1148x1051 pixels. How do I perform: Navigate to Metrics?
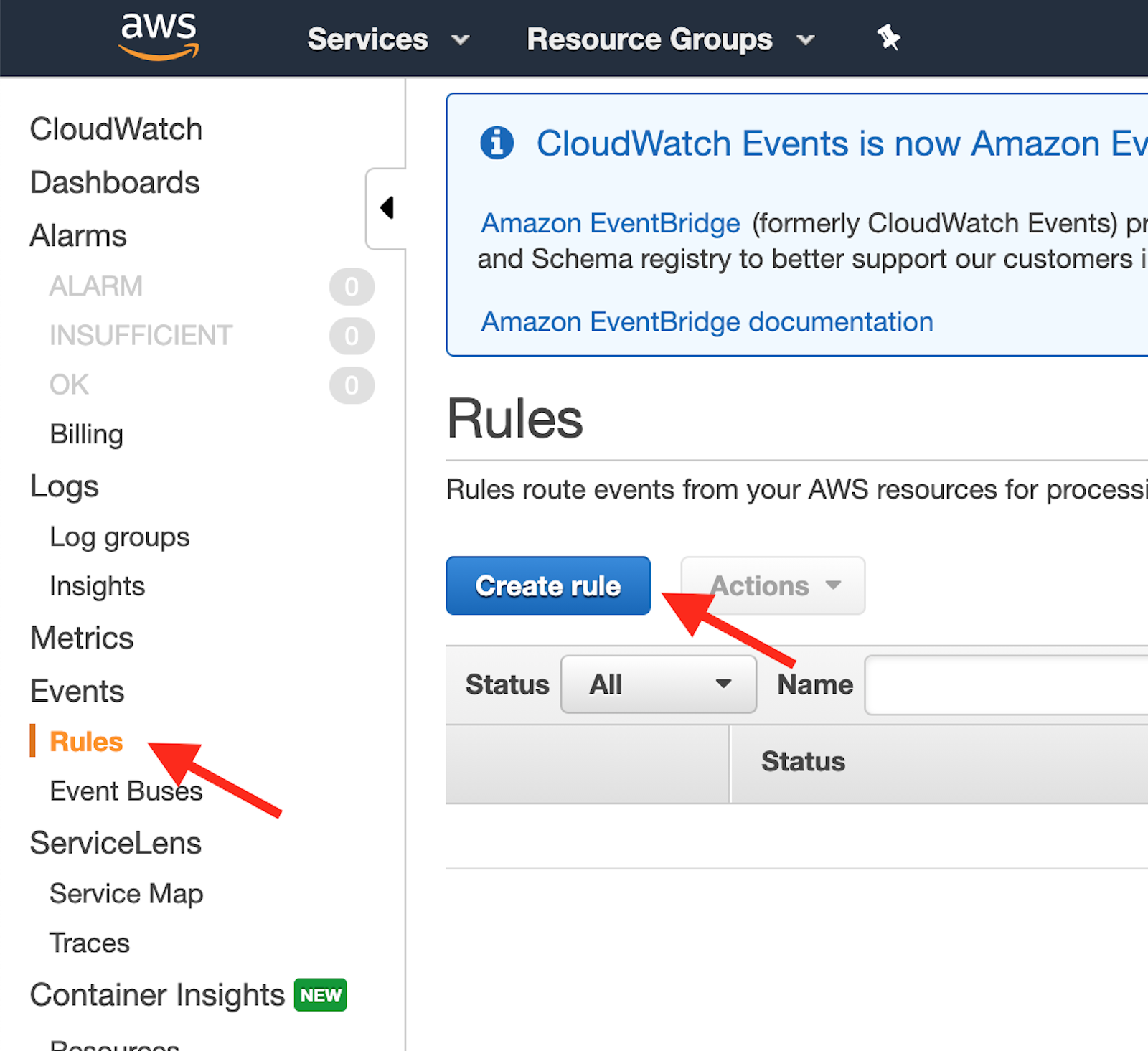[81, 637]
